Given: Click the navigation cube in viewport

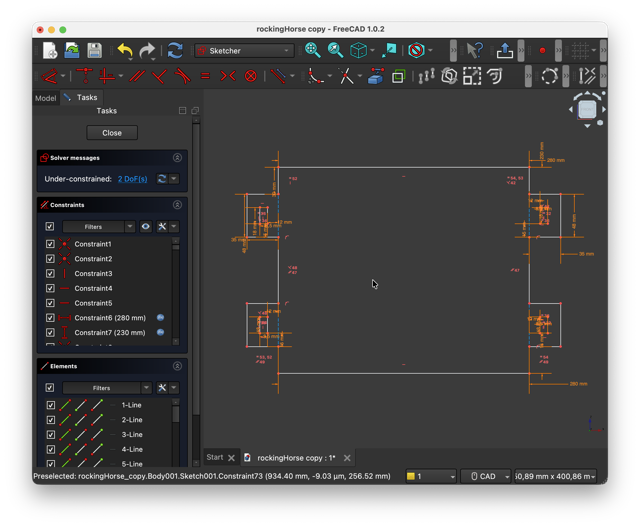Looking at the screenshot, I should click(587, 110).
